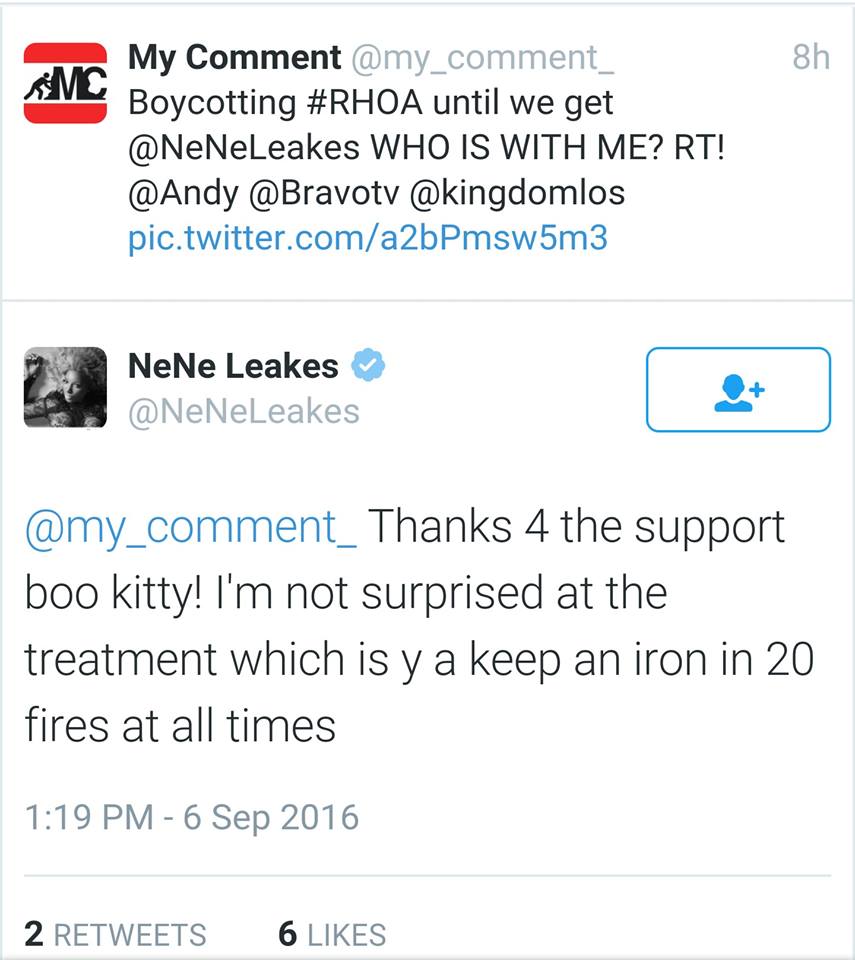This screenshot has width=855, height=960.
Task: Click the 1:19 PM - 6 Sep 2016 timestamp
Action: [190, 817]
